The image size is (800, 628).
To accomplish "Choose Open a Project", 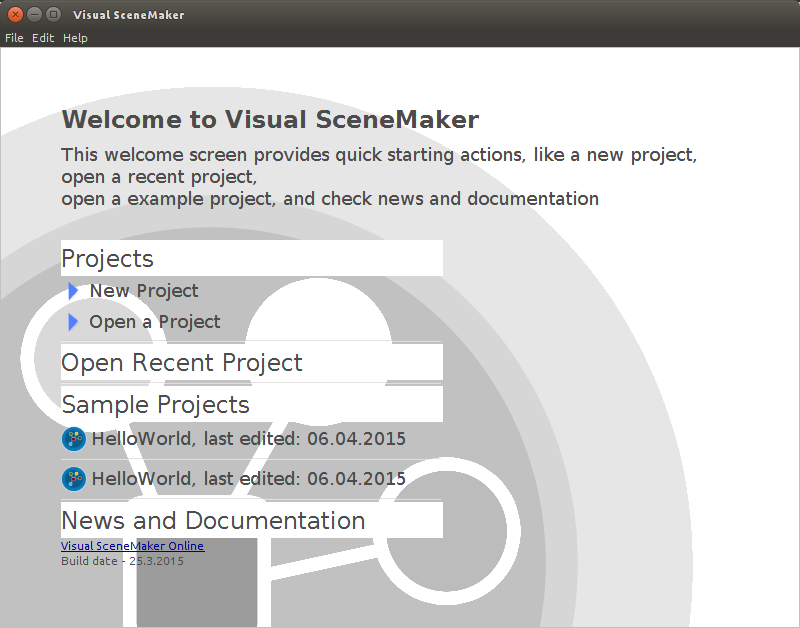I will (155, 322).
